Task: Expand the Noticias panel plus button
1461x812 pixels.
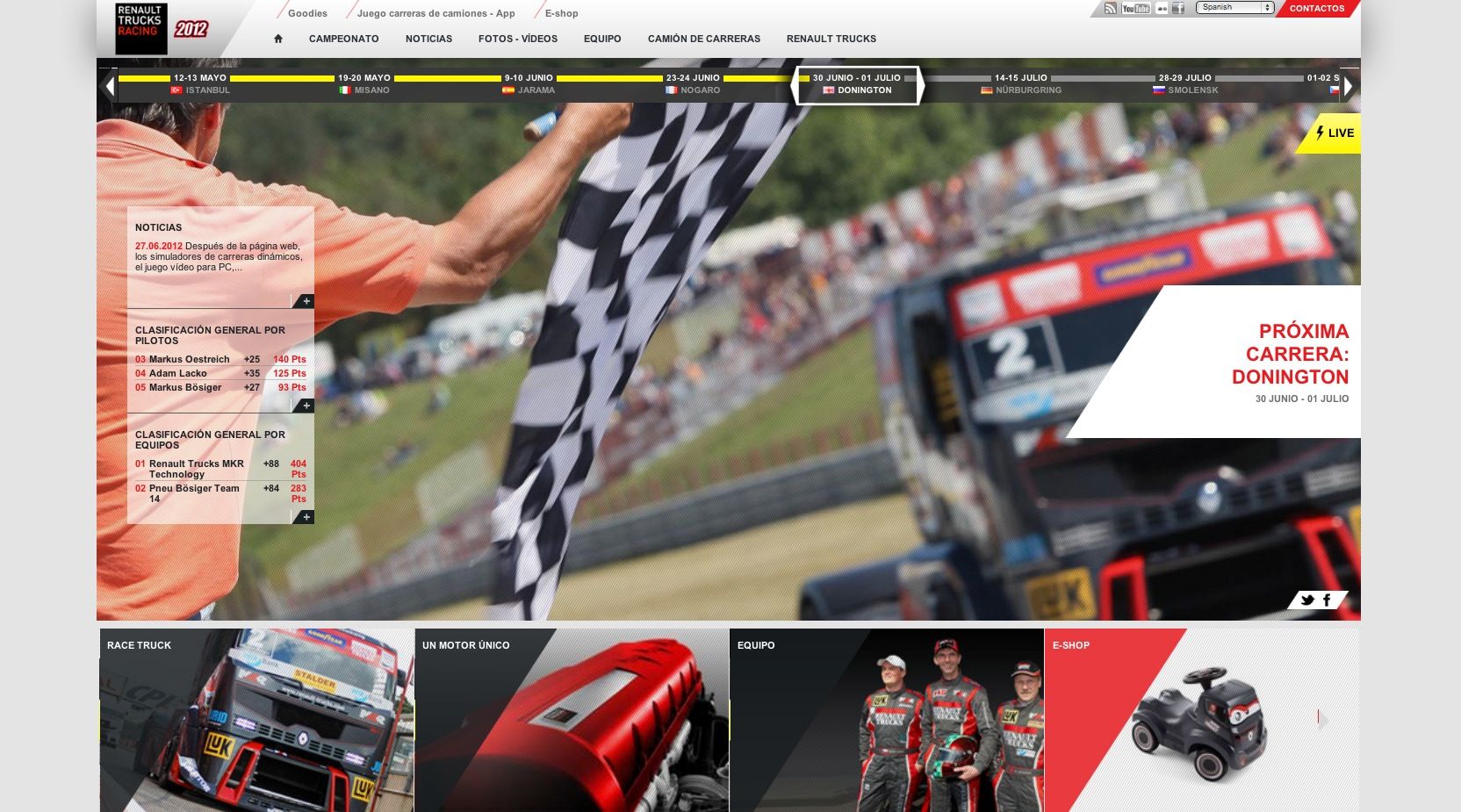Action: [x=306, y=301]
